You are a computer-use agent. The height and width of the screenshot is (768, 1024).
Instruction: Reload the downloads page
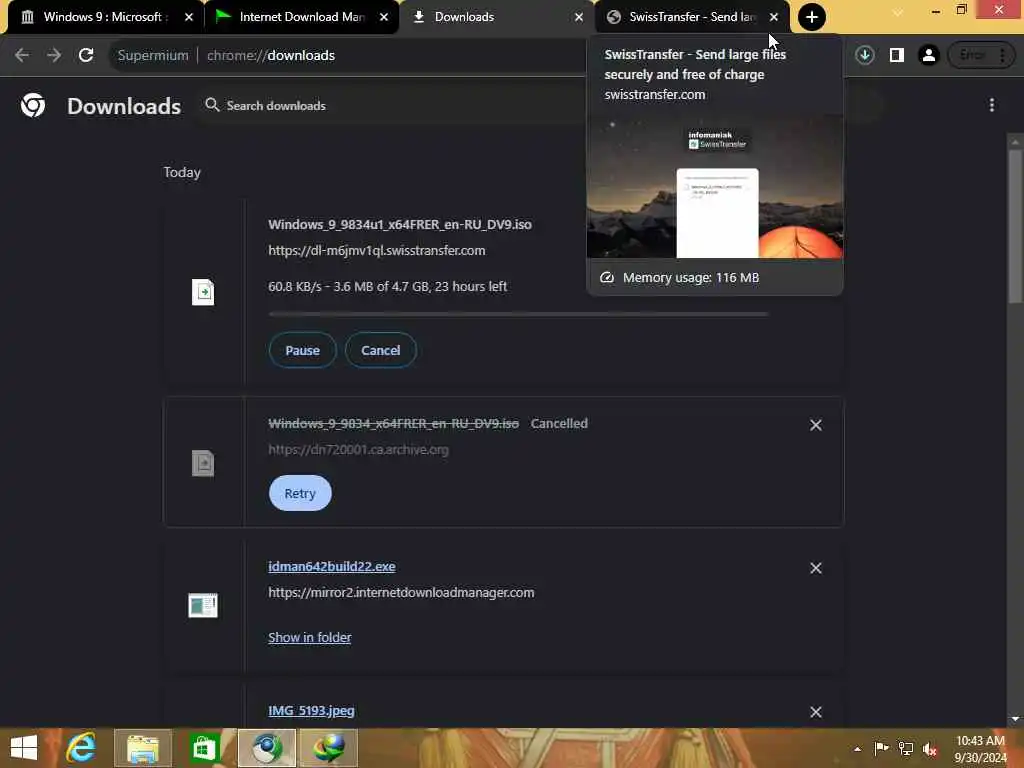(86, 56)
